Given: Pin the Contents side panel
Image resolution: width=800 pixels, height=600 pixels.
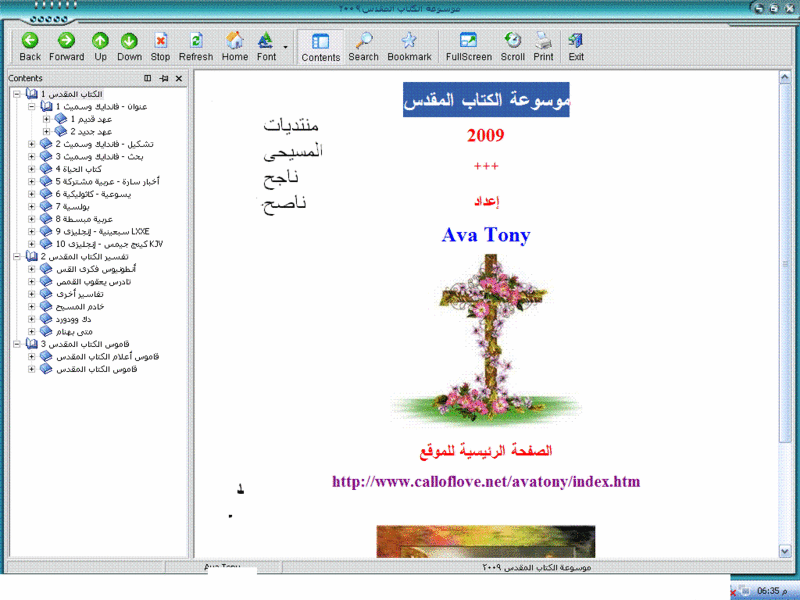Looking at the screenshot, I should click(164, 78).
